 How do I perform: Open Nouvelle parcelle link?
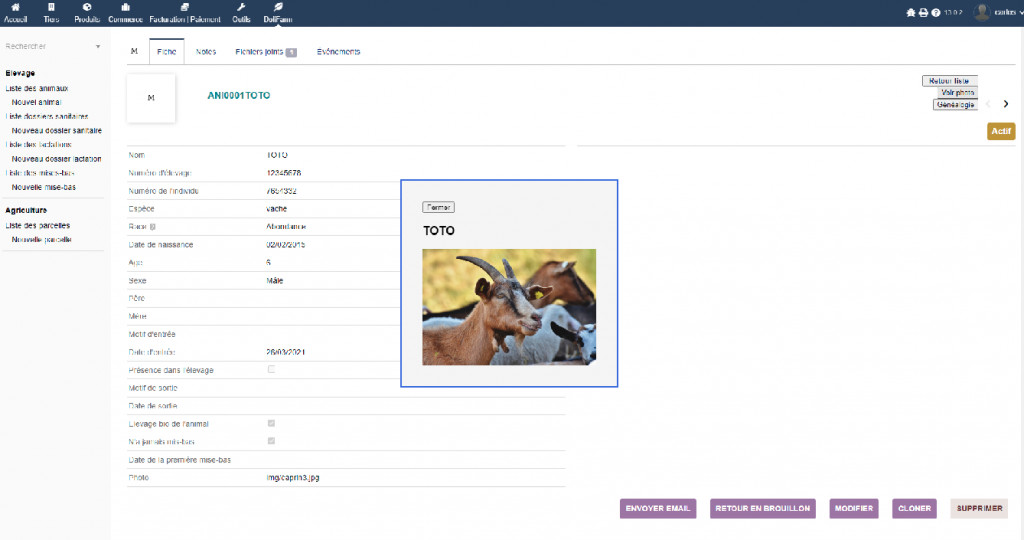[x=42, y=240]
